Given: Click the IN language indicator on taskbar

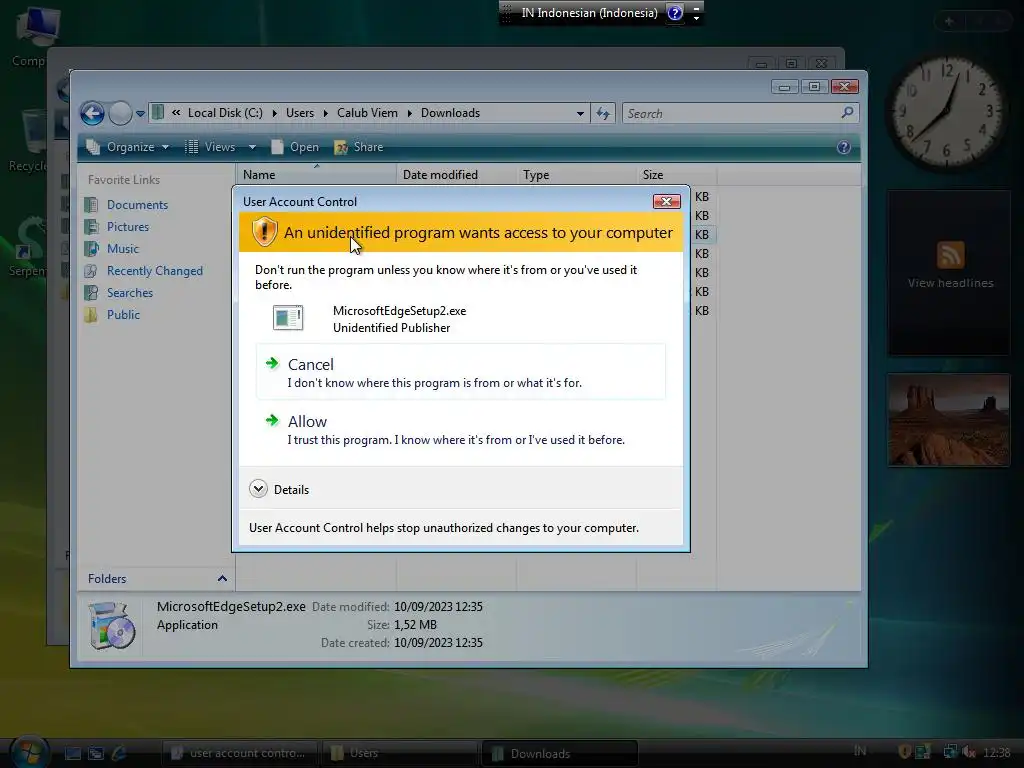Looking at the screenshot, I should pos(860,751).
